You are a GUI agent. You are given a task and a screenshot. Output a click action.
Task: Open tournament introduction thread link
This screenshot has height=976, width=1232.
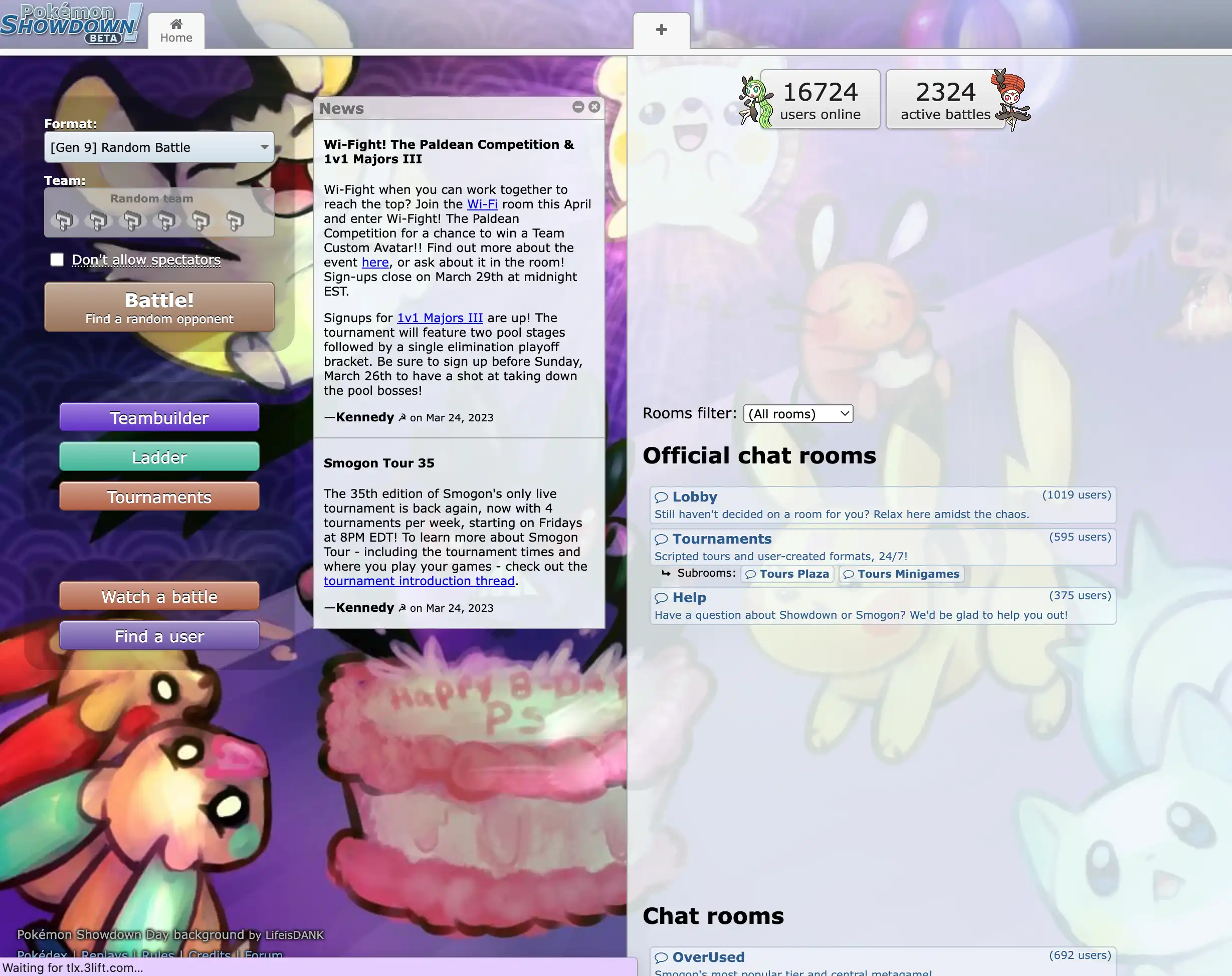point(419,581)
